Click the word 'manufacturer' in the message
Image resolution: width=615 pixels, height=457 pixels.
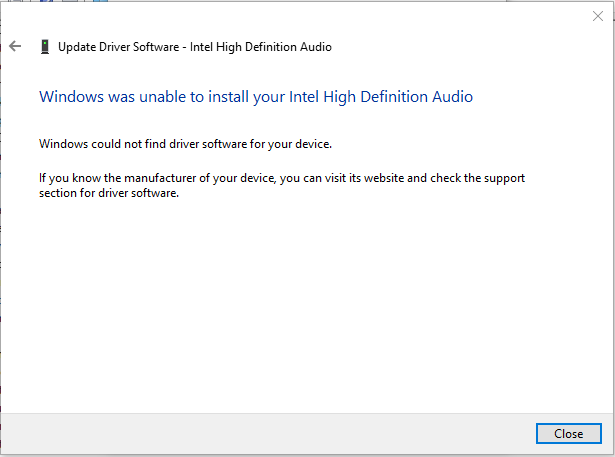(x=160, y=178)
